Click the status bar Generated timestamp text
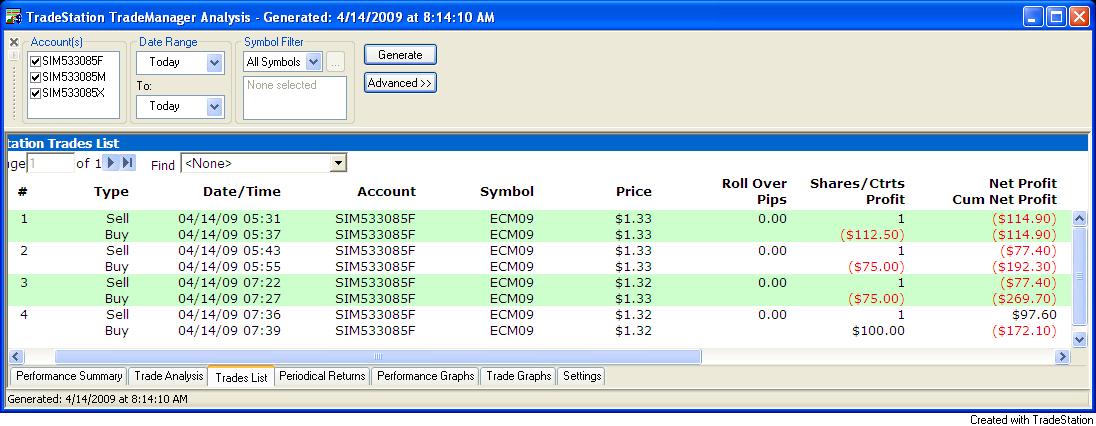The image size is (1096, 426). tap(97, 399)
